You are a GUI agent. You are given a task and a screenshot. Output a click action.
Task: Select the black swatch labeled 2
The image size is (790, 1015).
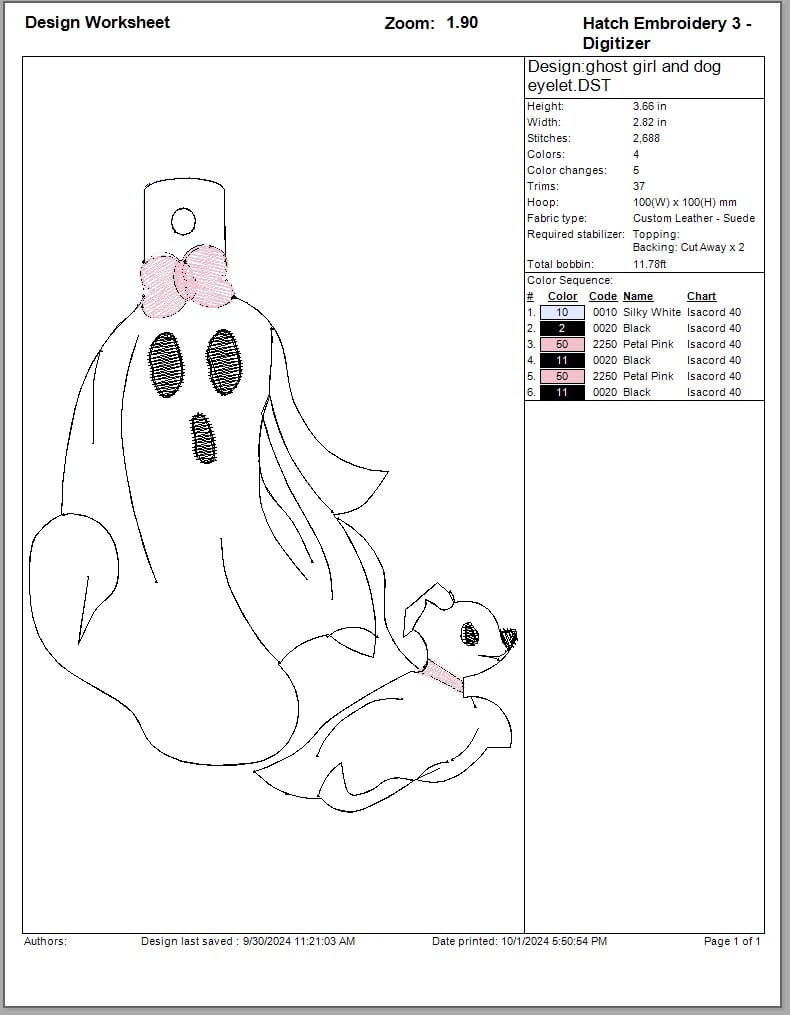pos(562,328)
